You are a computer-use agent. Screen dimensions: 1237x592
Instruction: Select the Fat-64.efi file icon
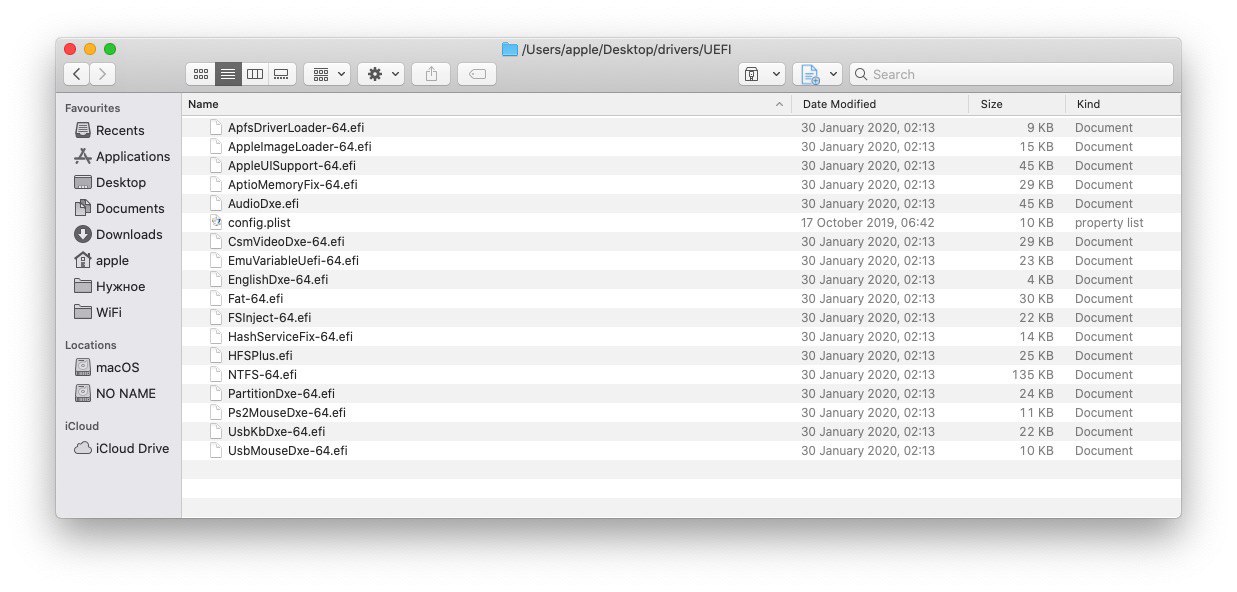click(215, 299)
